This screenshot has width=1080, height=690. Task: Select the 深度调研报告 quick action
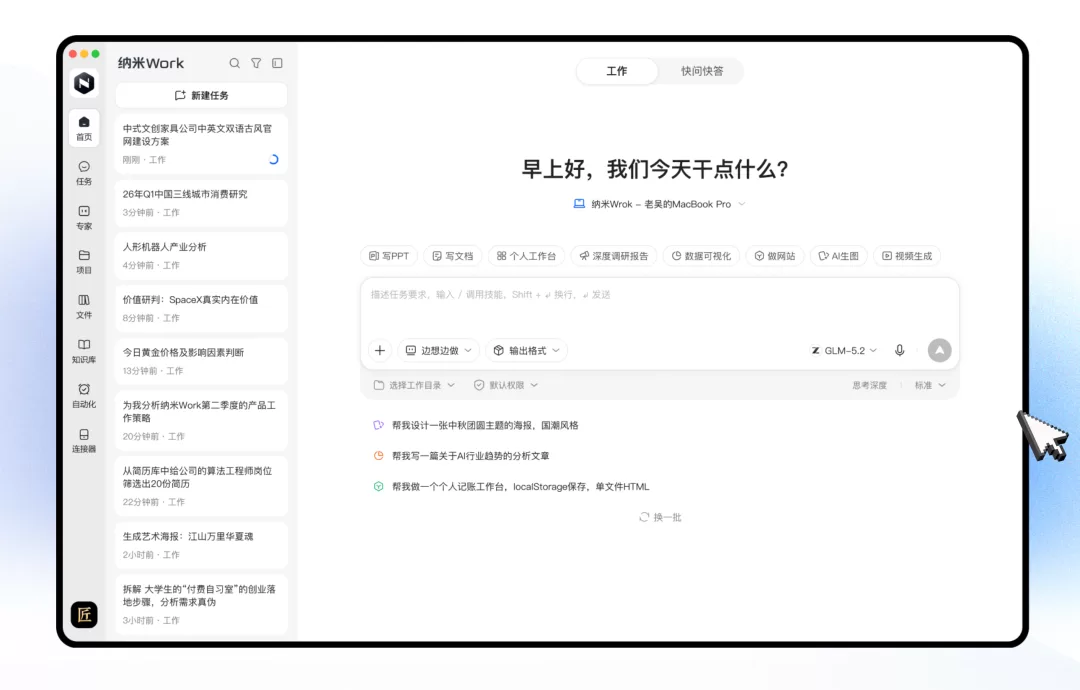614,256
